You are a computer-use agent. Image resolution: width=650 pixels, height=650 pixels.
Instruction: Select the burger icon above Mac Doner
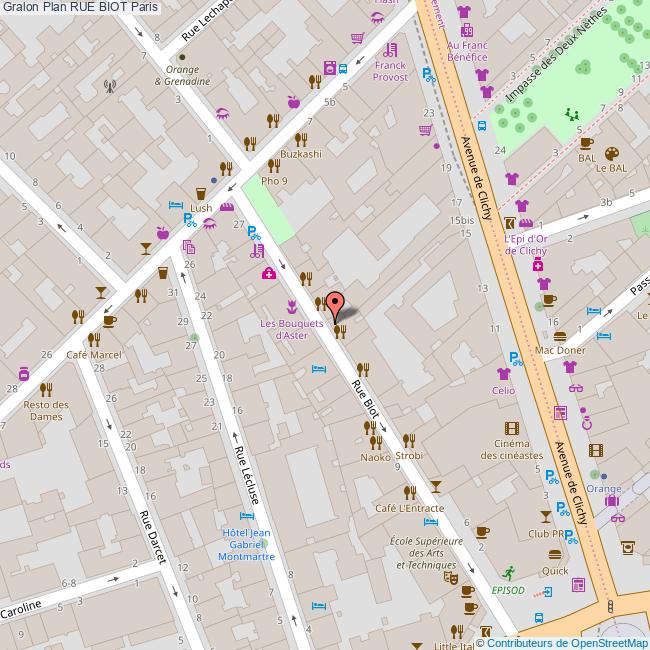(560, 335)
